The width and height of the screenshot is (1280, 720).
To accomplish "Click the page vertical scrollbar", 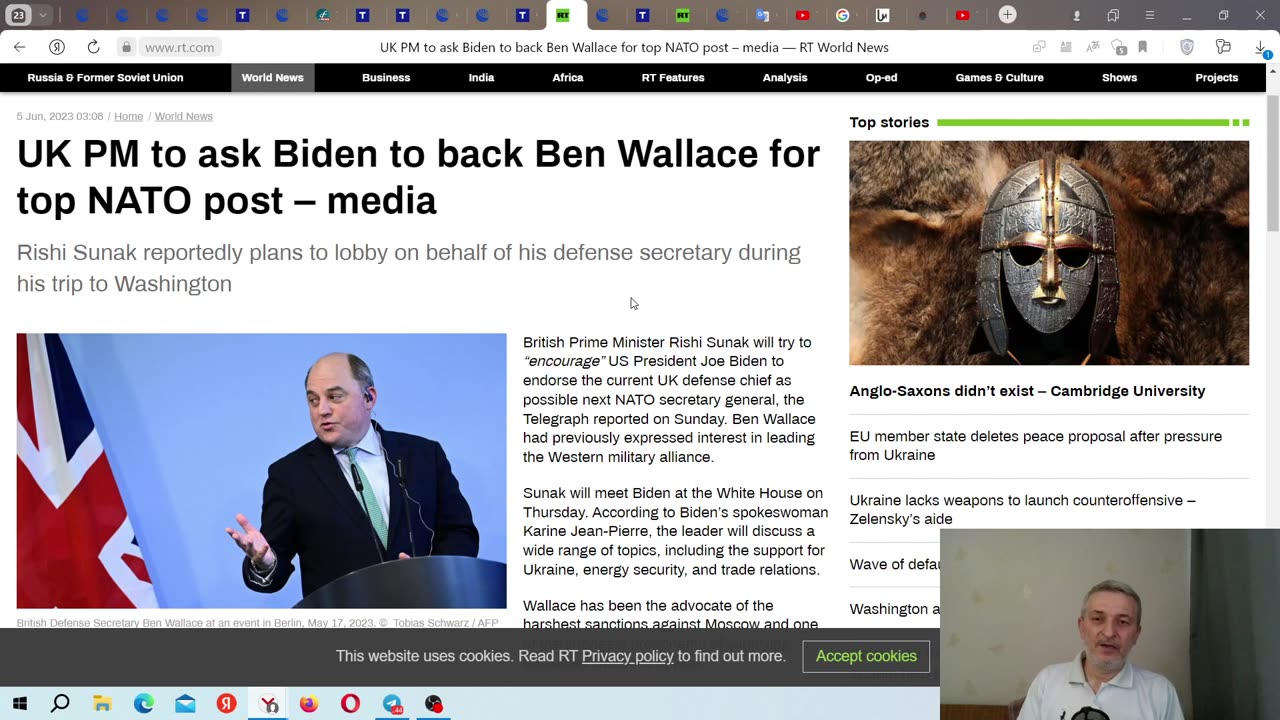I will pyautogui.click(x=1272, y=165).
